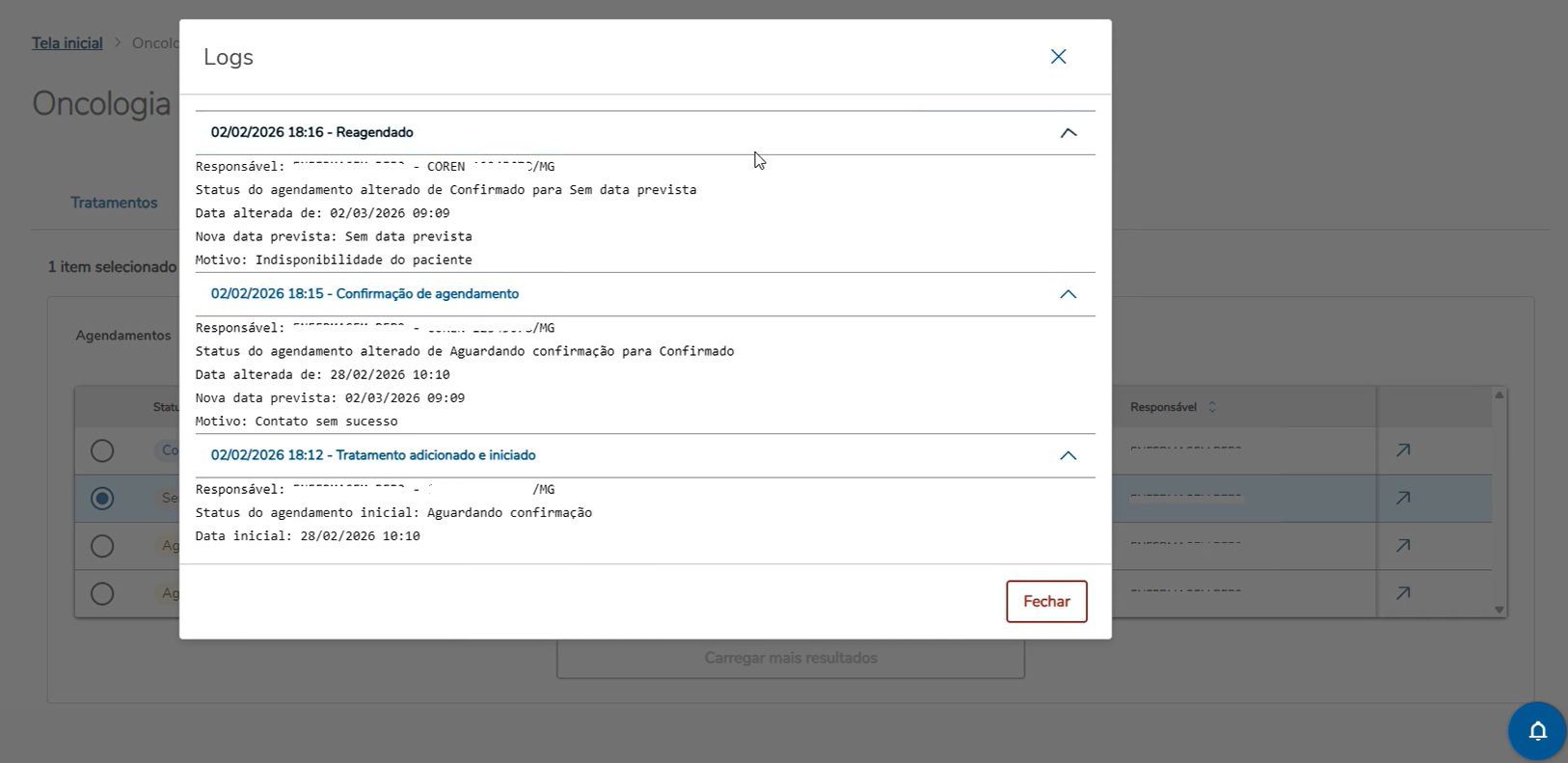Select the second, currently checked, radio button
Image resolution: width=1568 pixels, height=763 pixels.
coord(102,498)
